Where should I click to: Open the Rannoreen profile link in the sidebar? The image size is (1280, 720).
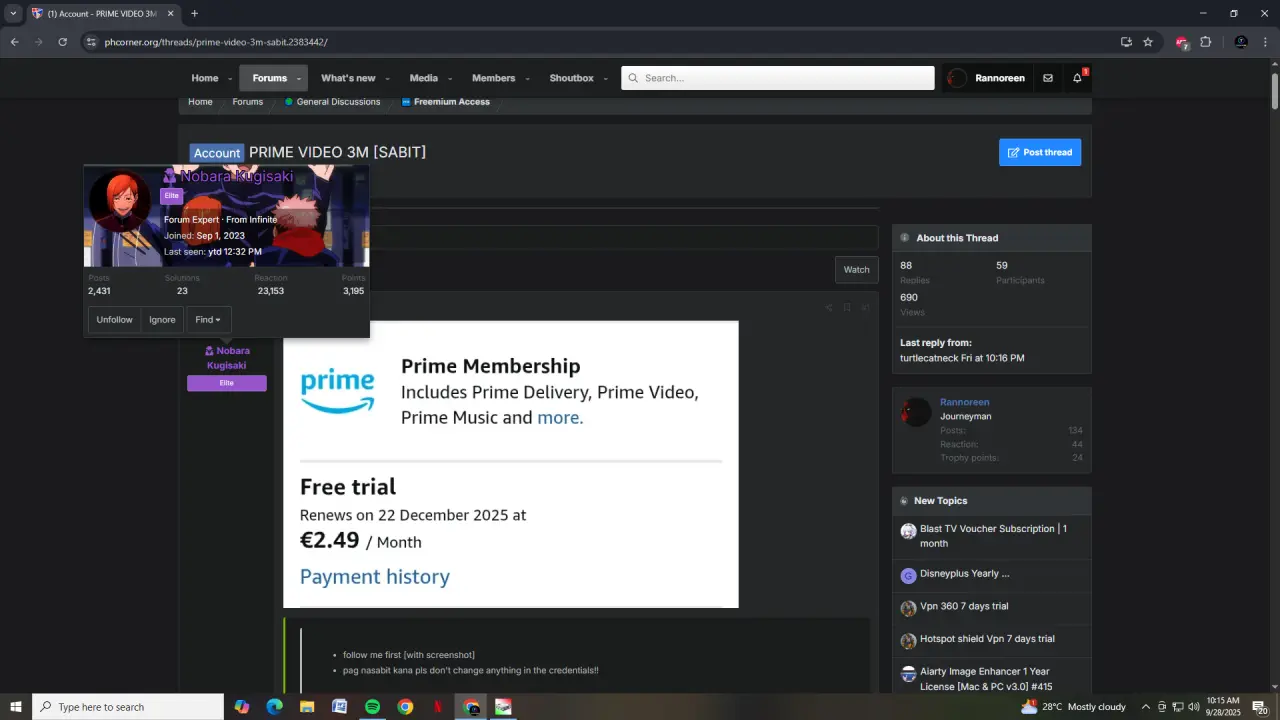point(964,402)
